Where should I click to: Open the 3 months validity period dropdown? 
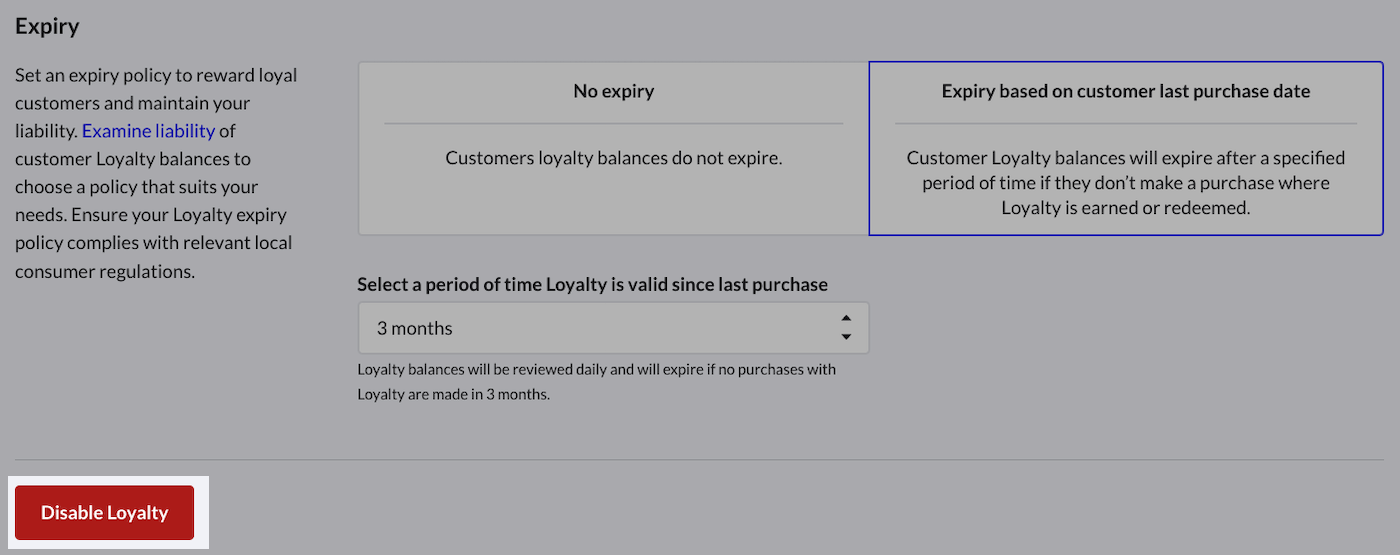[x=612, y=328]
